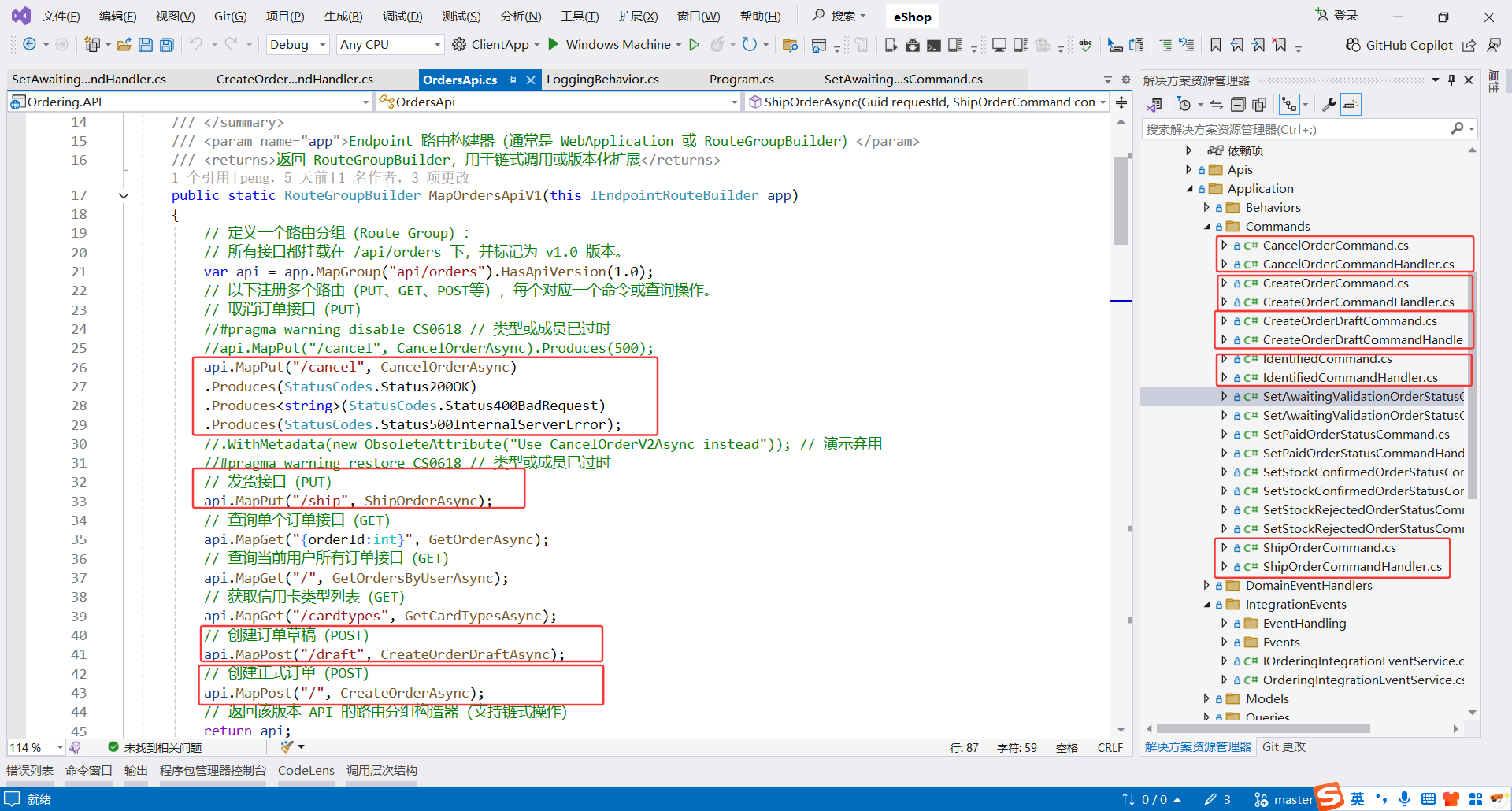Click the Solution Explorer search field
This screenshot has height=811, width=1512.
click(x=1296, y=129)
